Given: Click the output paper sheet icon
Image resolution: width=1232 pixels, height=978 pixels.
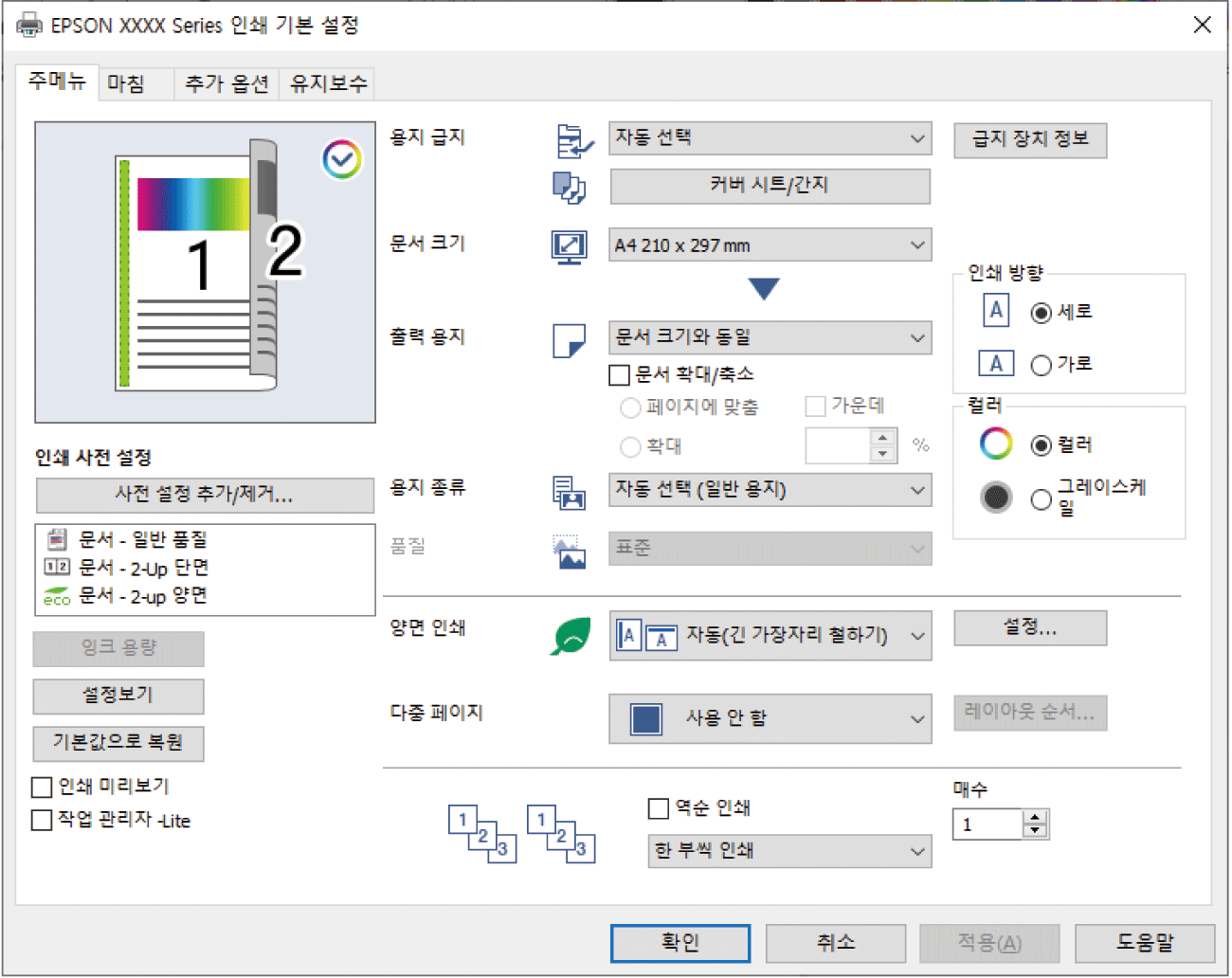Looking at the screenshot, I should coord(569,340).
